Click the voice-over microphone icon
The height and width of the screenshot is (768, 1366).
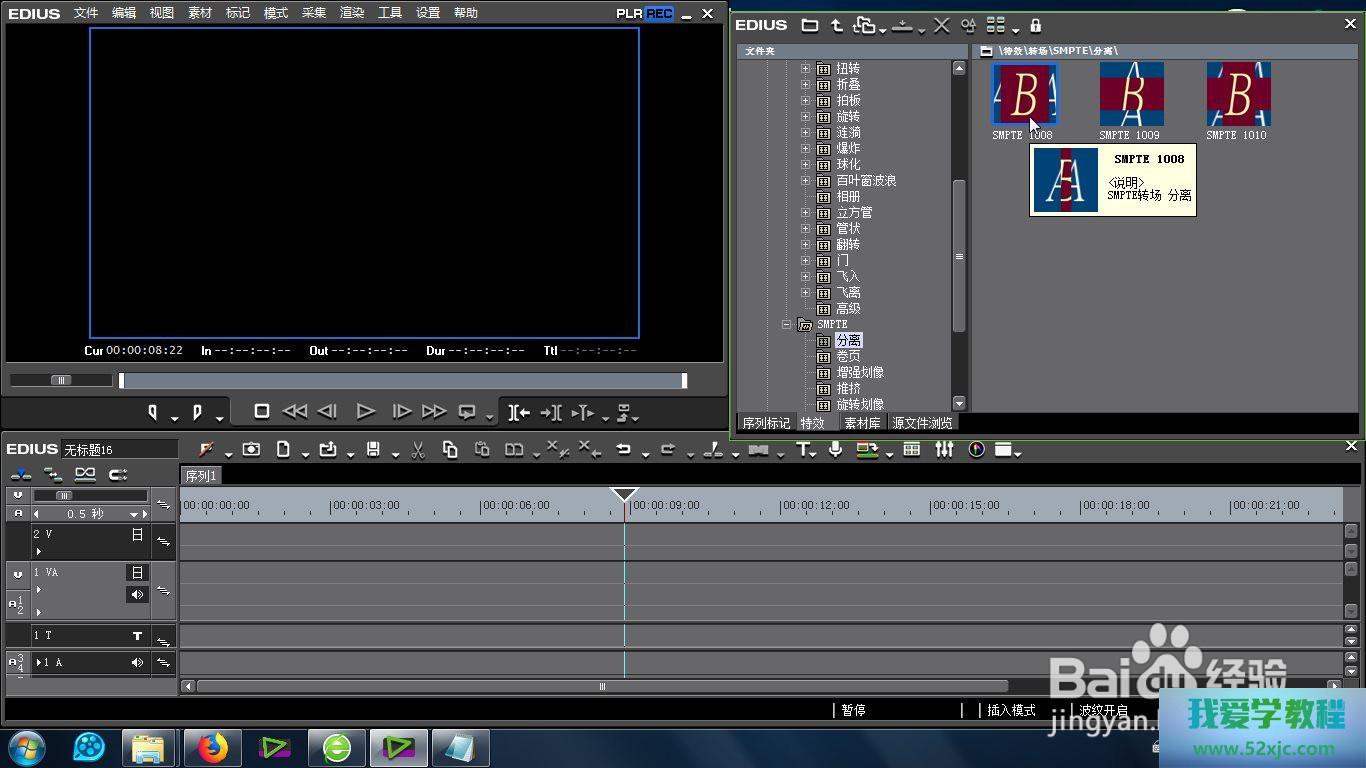click(x=835, y=450)
